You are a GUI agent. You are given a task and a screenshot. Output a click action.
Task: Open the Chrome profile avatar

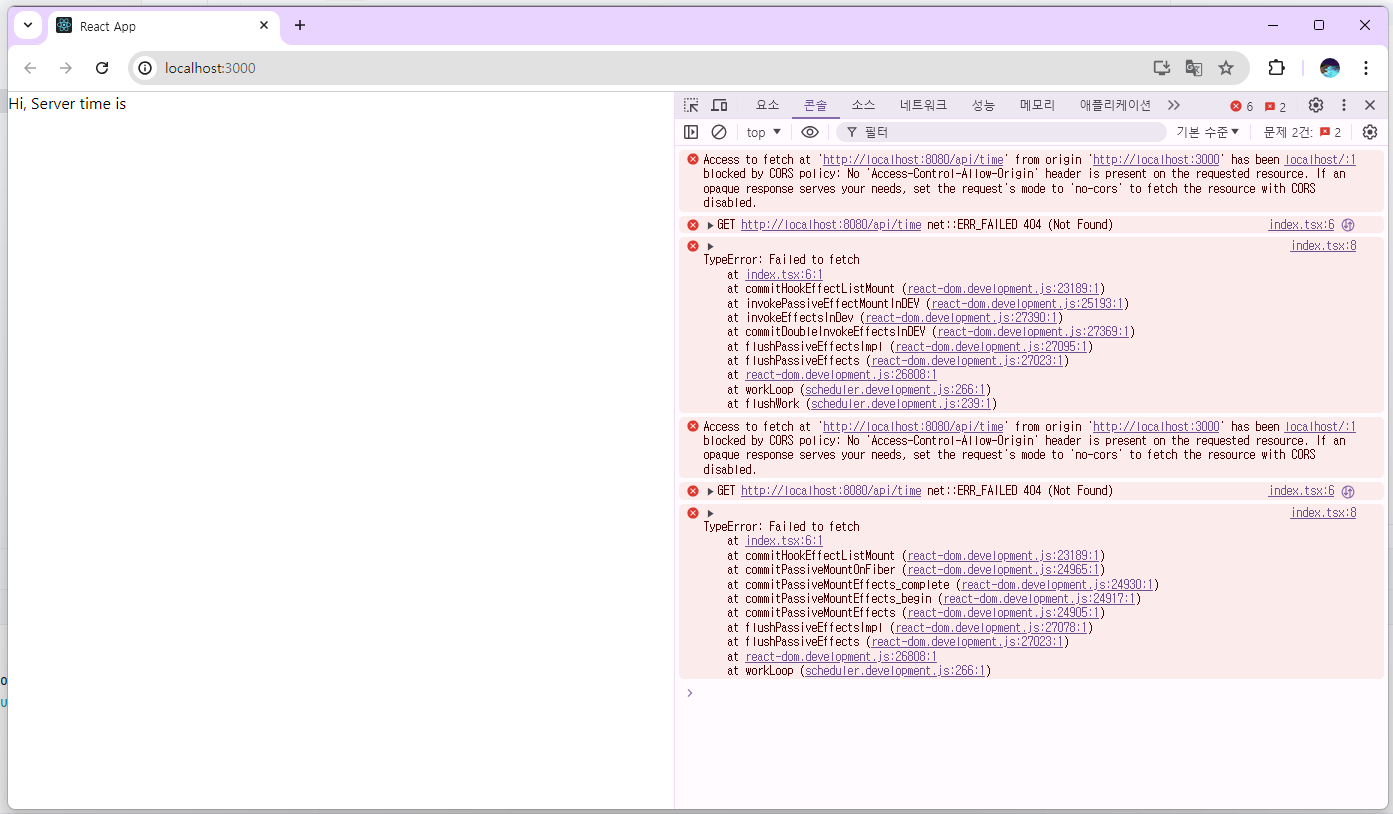pyautogui.click(x=1330, y=68)
